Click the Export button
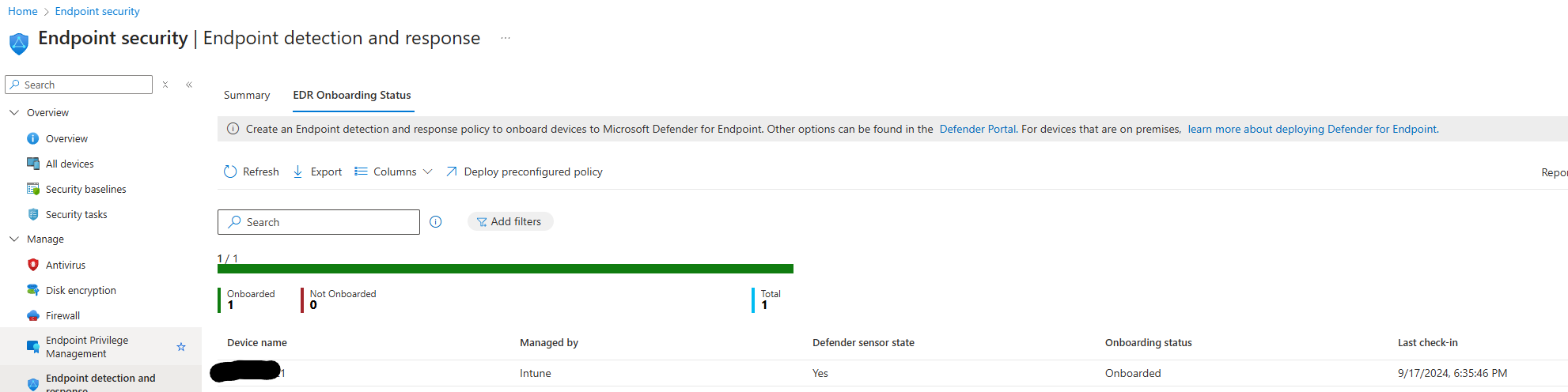 tap(317, 171)
